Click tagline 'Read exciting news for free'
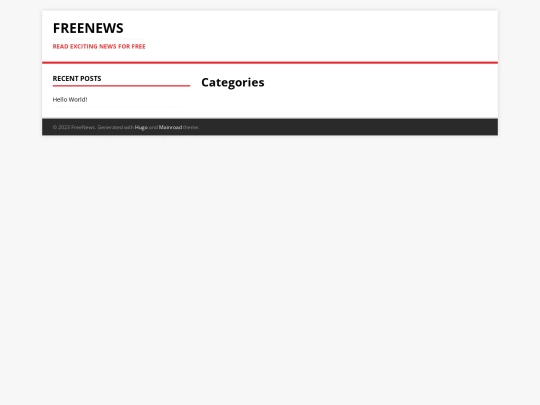The width and height of the screenshot is (540, 405). point(99,46)
